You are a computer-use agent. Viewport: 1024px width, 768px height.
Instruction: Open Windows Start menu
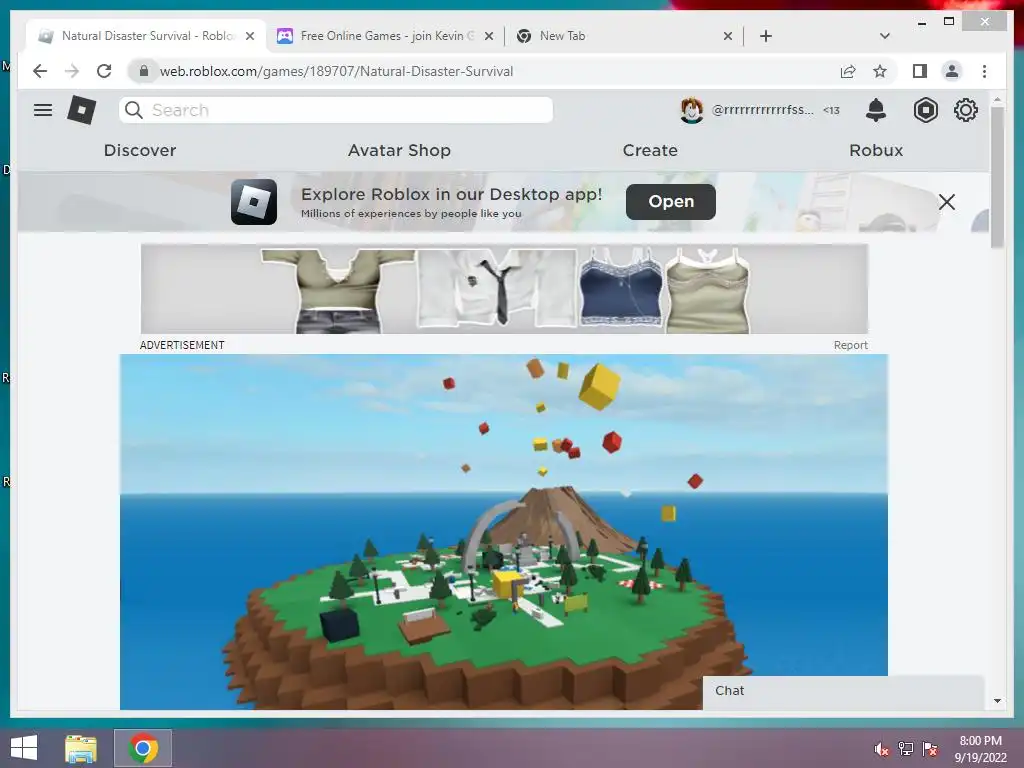(24, 748)
